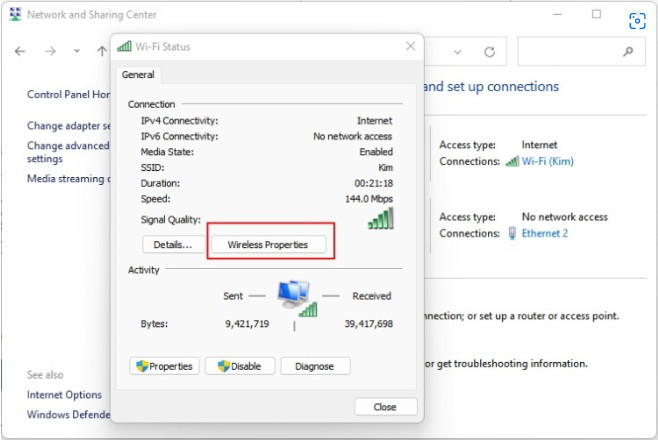Run Diagnose on the Wi-Fi connection

click(x=315, y=366)
